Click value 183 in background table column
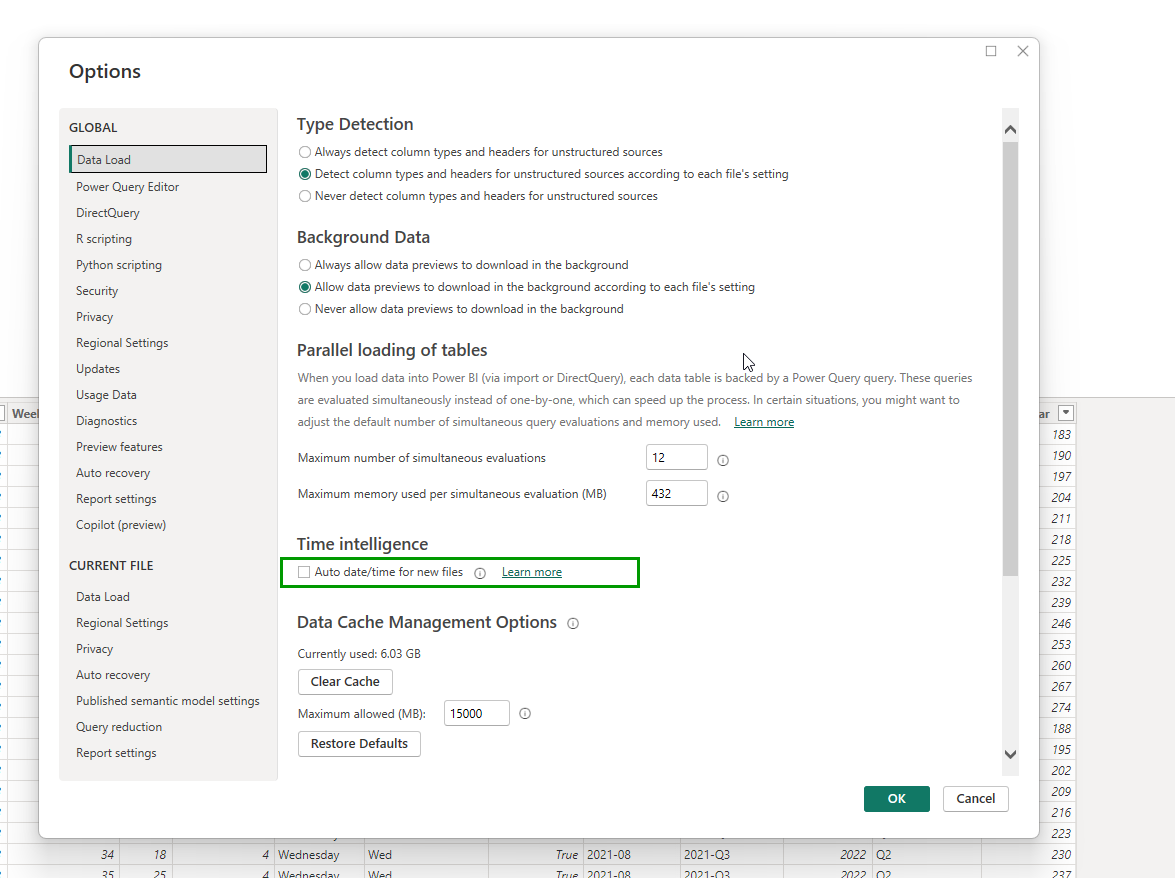 [x=1061, y=435]
